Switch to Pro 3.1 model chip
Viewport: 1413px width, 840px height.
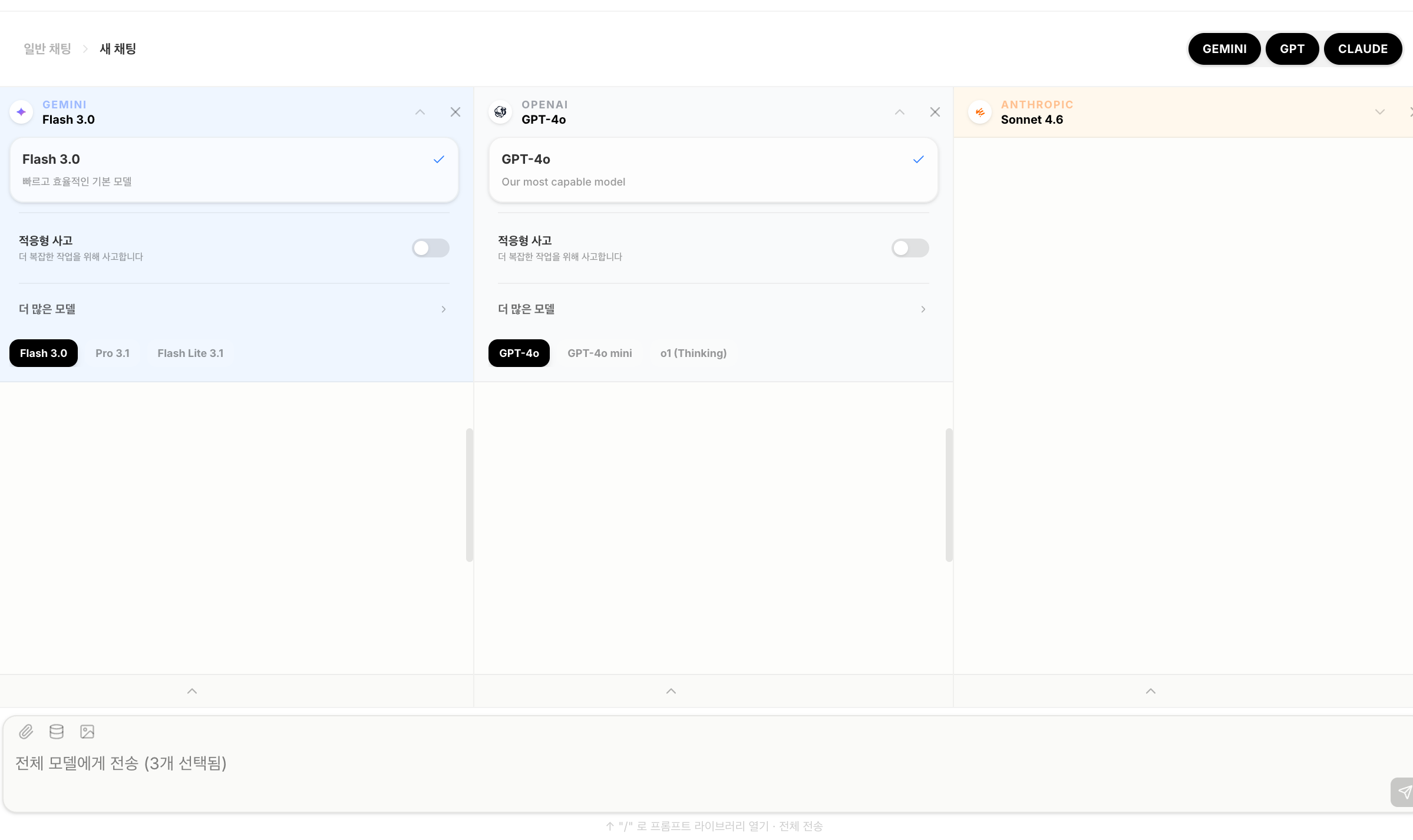pos(113,353)
